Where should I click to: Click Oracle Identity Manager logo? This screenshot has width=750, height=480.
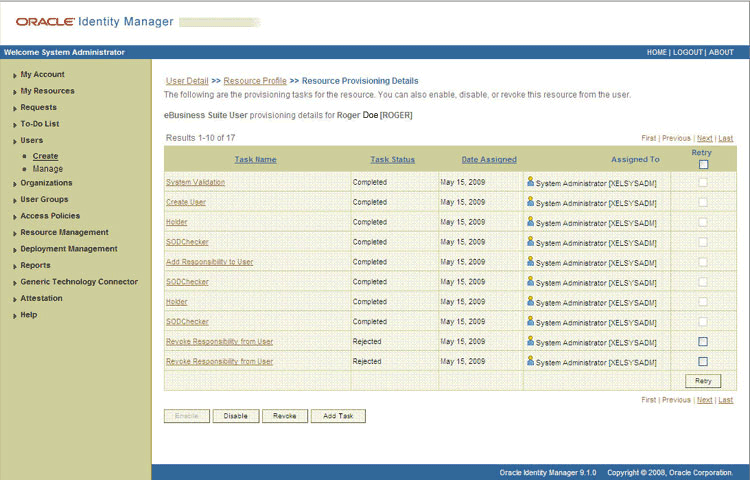pos(94,22)
